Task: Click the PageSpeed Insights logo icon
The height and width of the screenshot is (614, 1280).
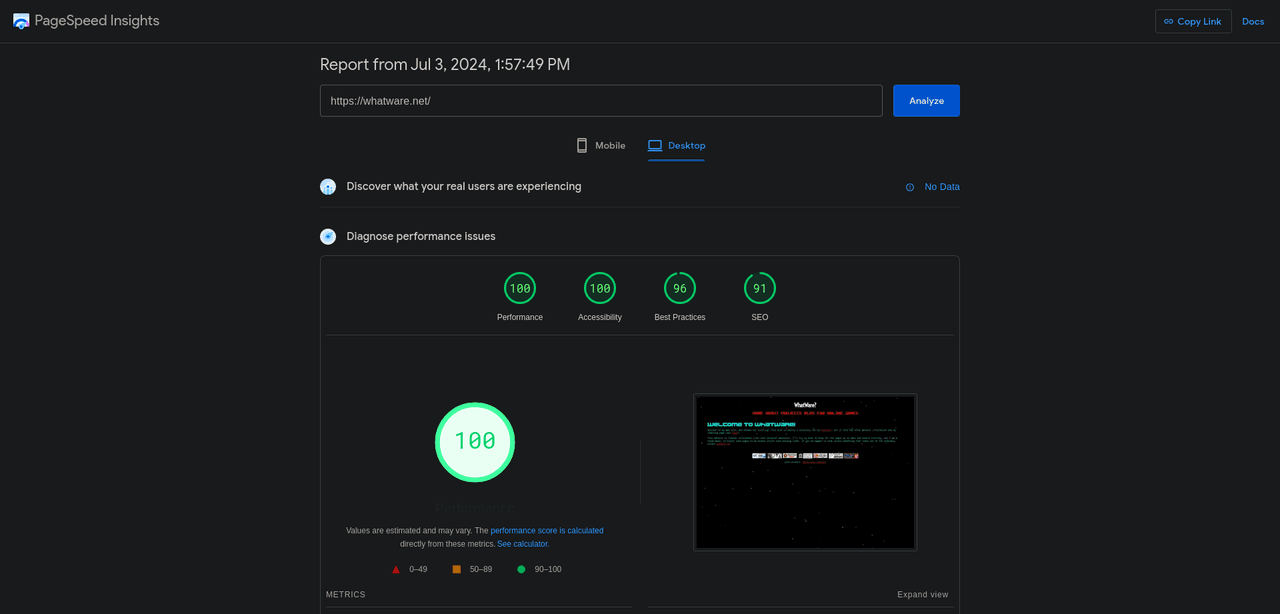Action: click(x=21, y=21)
